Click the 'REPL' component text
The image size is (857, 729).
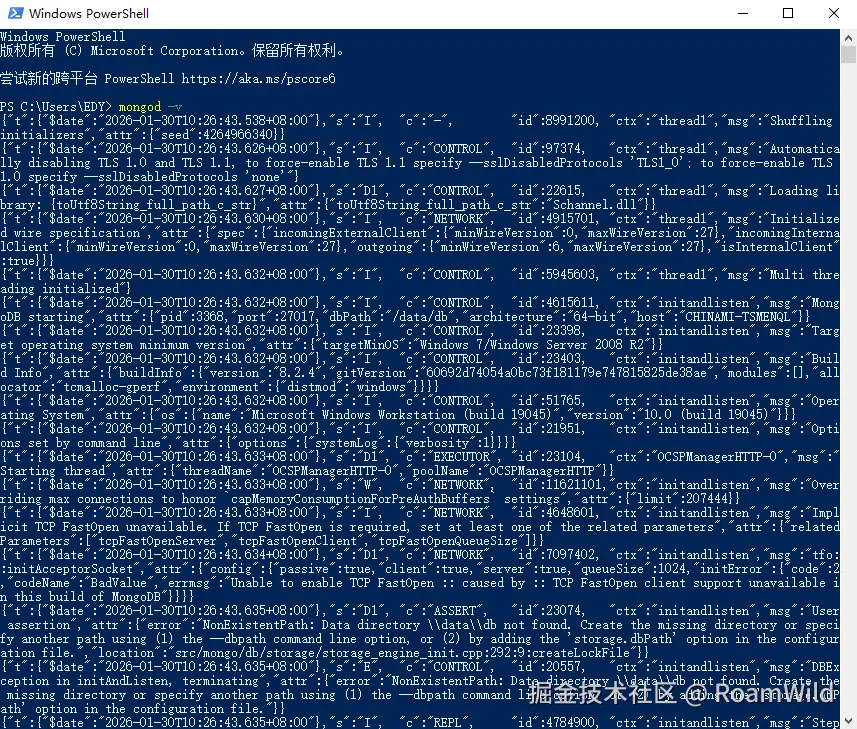point(447,722)
